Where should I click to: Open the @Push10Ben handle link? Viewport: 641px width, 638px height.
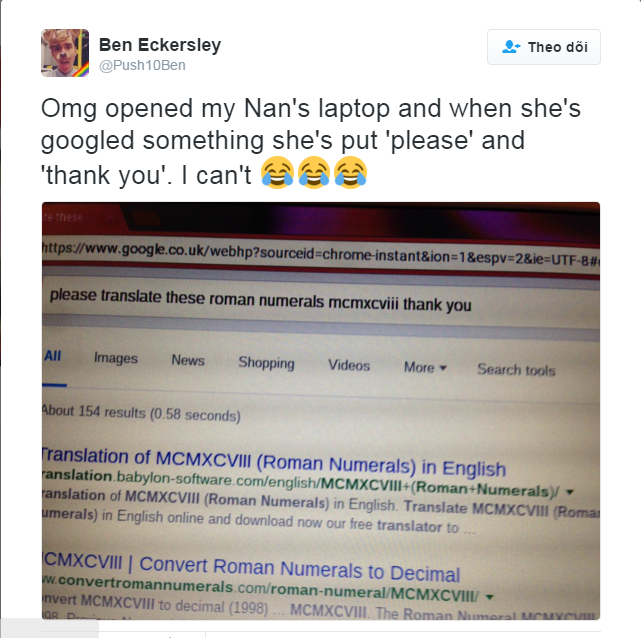pyautogui.click(x=142, y=65)
